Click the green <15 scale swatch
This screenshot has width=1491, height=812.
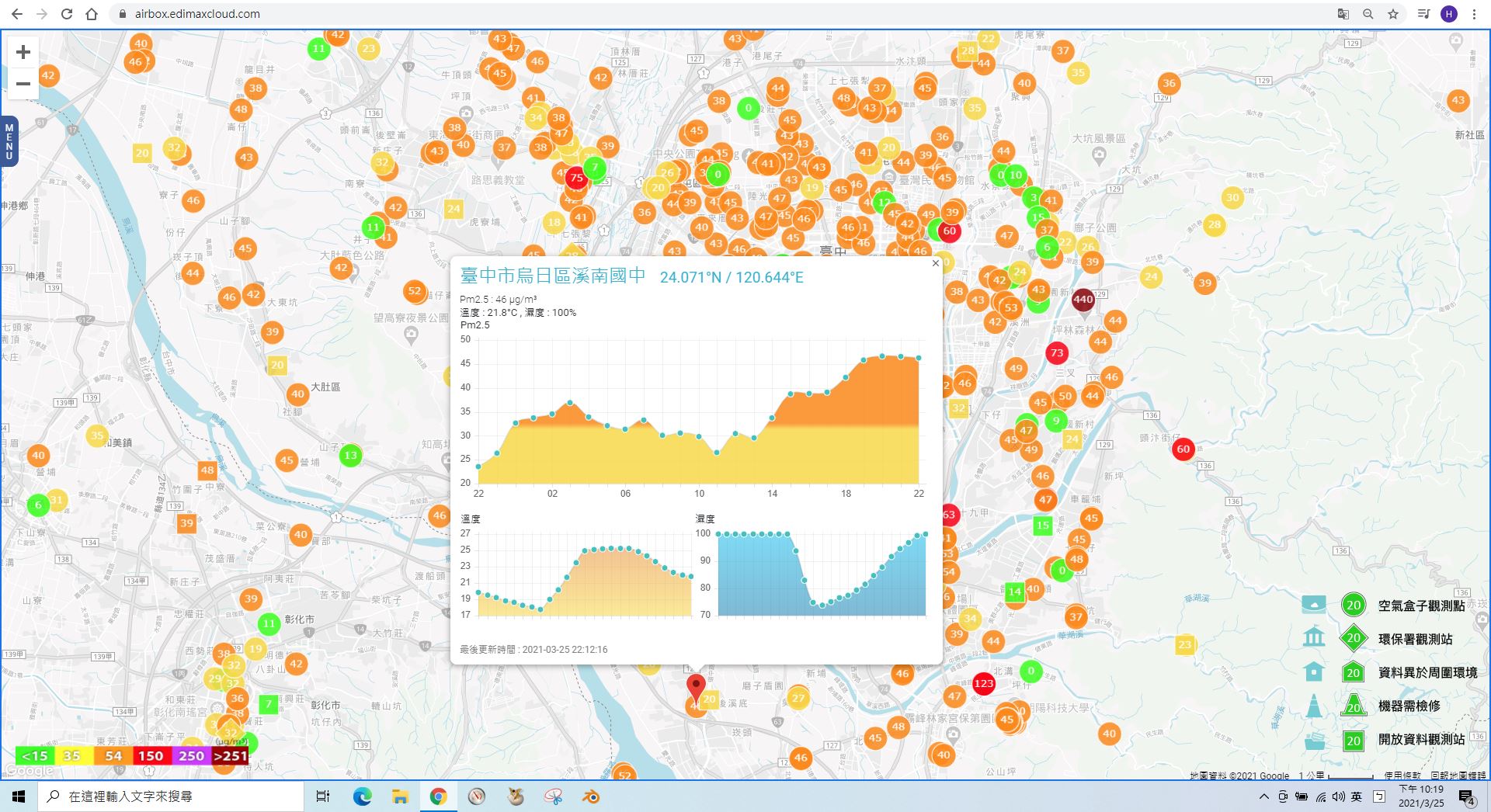click(34, 755)
